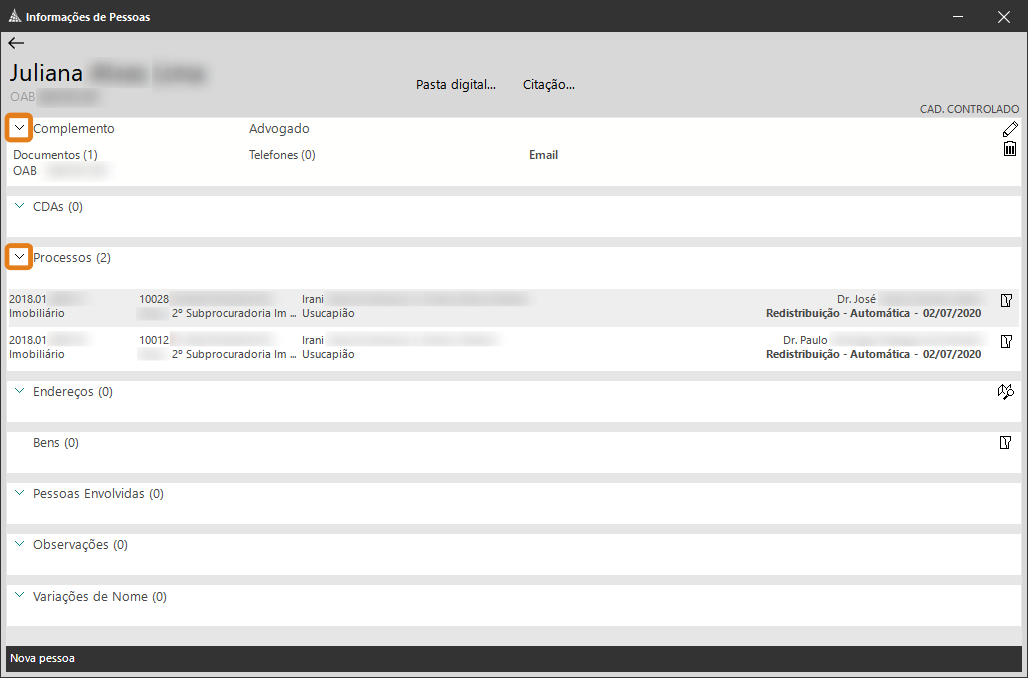The image size is (1028, 678).
Task: Click the pencil edit icon in Complemento
Action: pos(1009,129)
